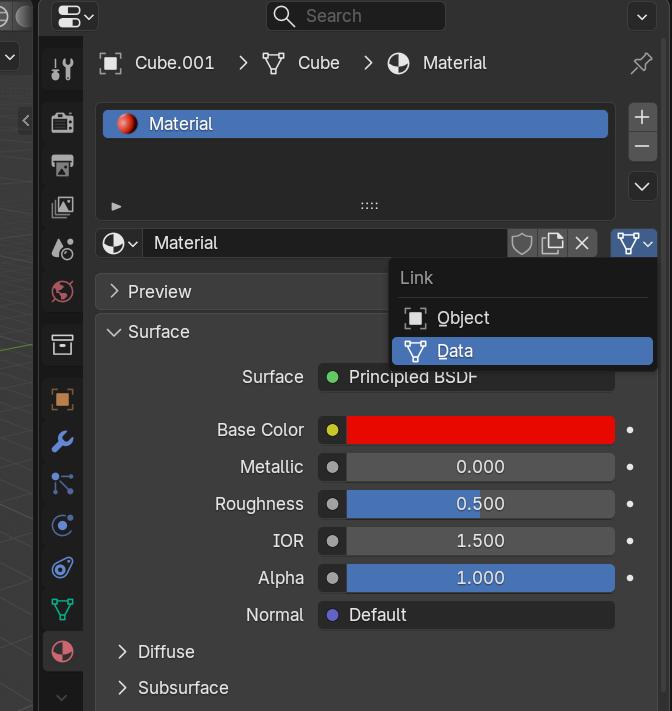Open the World properties tab
This screenshot has width=672, height=711.
coord(63,292)
